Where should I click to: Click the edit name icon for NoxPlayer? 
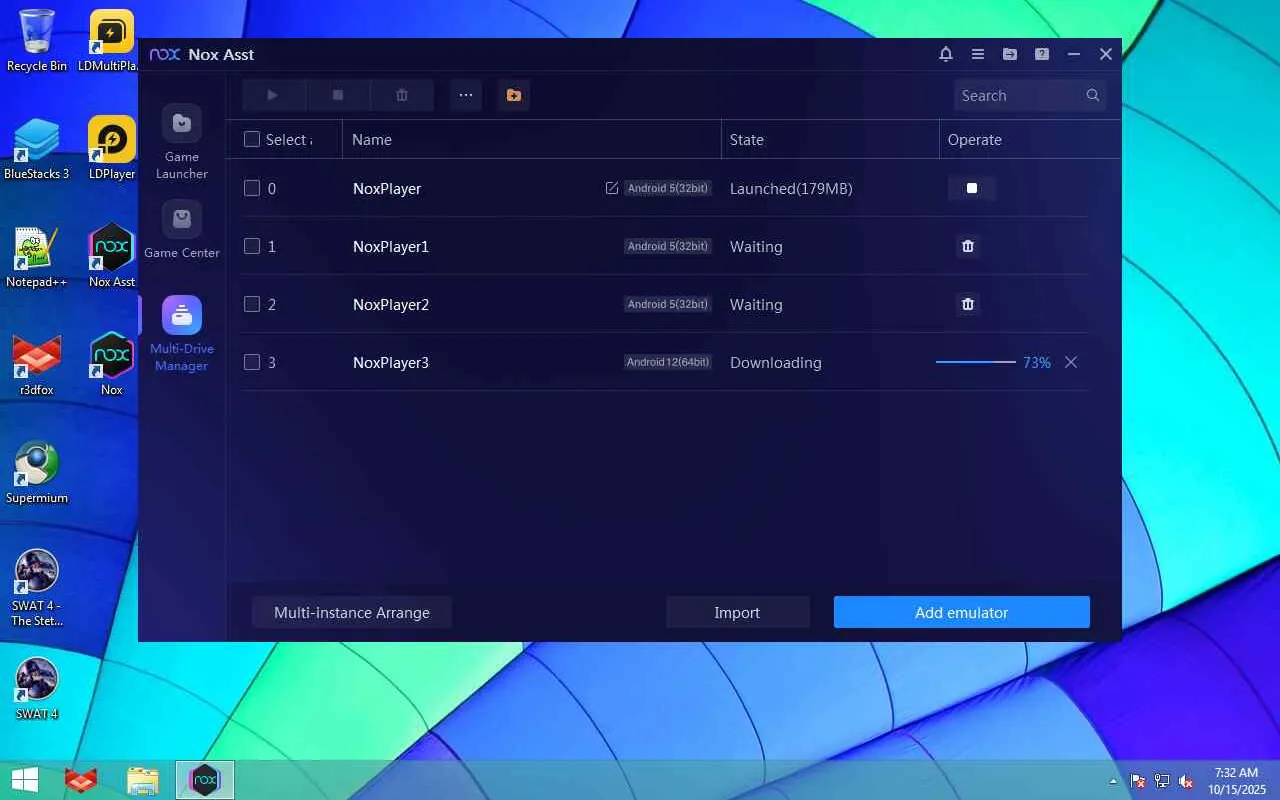tap(612, 188)
